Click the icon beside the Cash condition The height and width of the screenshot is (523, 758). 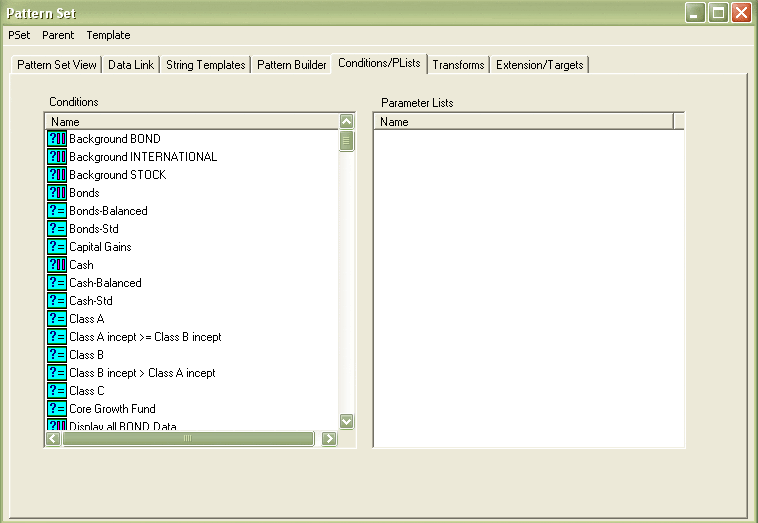57,264
